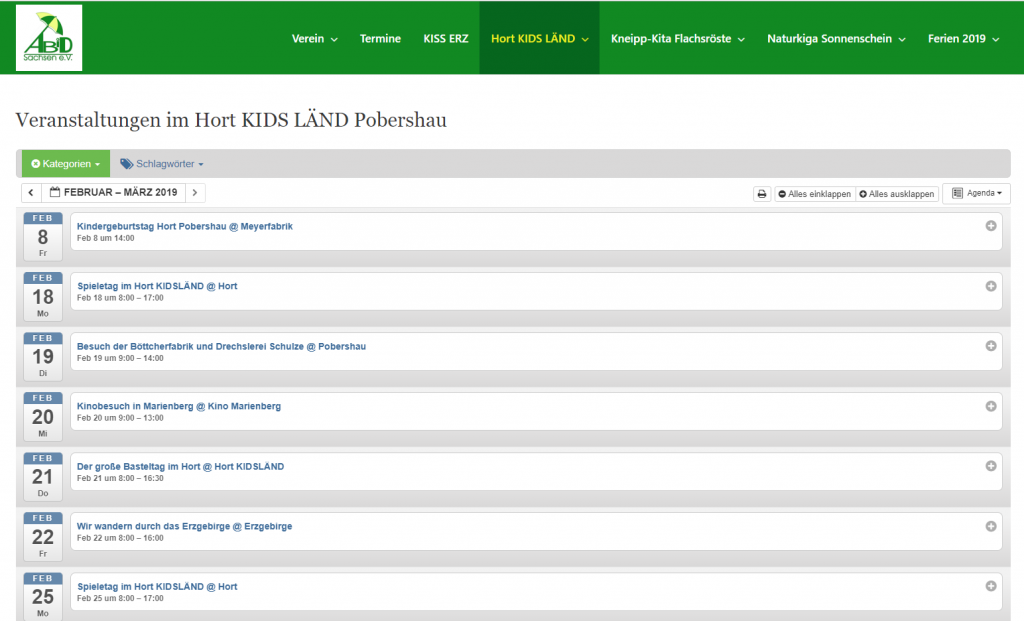Click 'Feb 21 um 8:00 – 16:30' time text
Image resolution: width=1024 pixels, height=621 pixels.
pyautogui.click(x=120, y=479)
